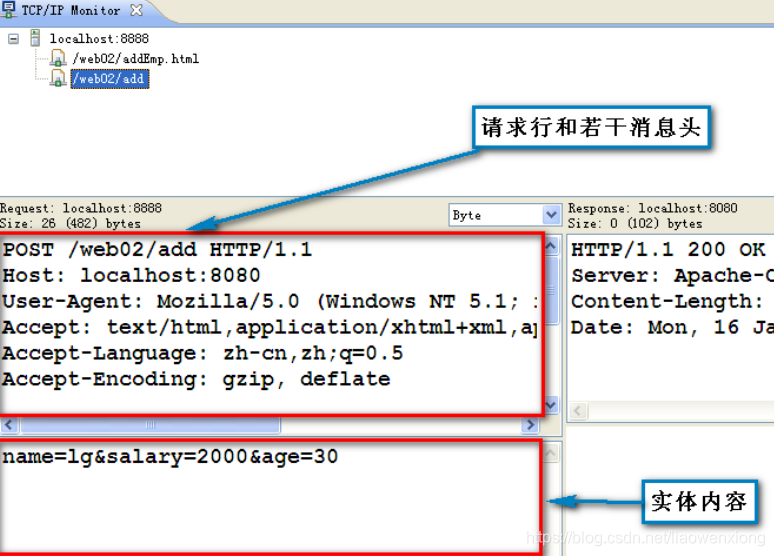Click the 'Host: localhost:8080' header line
Image resolution: width=774 pixels, height=556 pixels.
point(131,276)
